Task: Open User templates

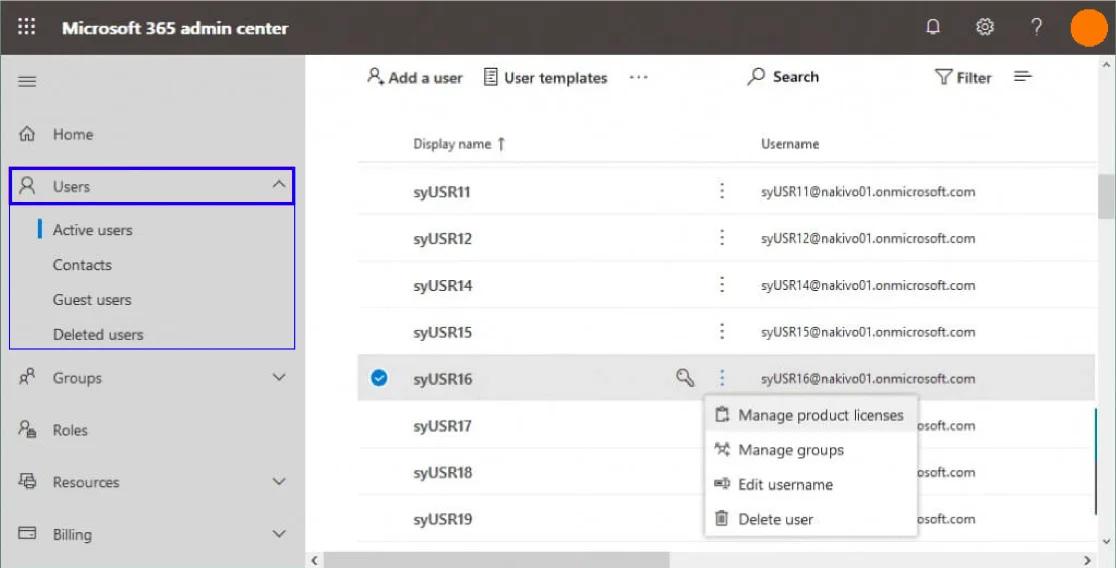Action: pyautogui.click(x=545, y=77)
